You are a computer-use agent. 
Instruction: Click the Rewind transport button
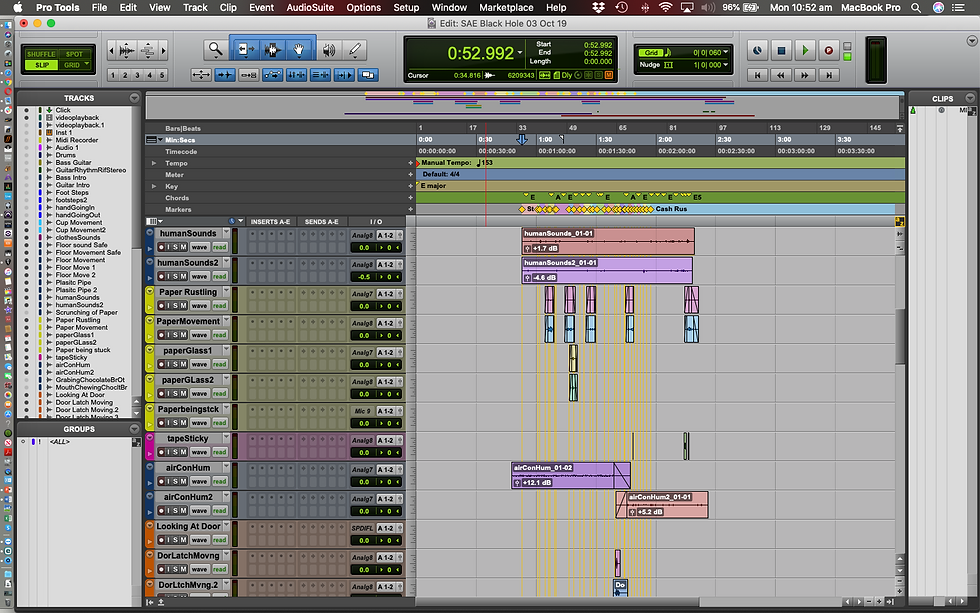(781, 75)
